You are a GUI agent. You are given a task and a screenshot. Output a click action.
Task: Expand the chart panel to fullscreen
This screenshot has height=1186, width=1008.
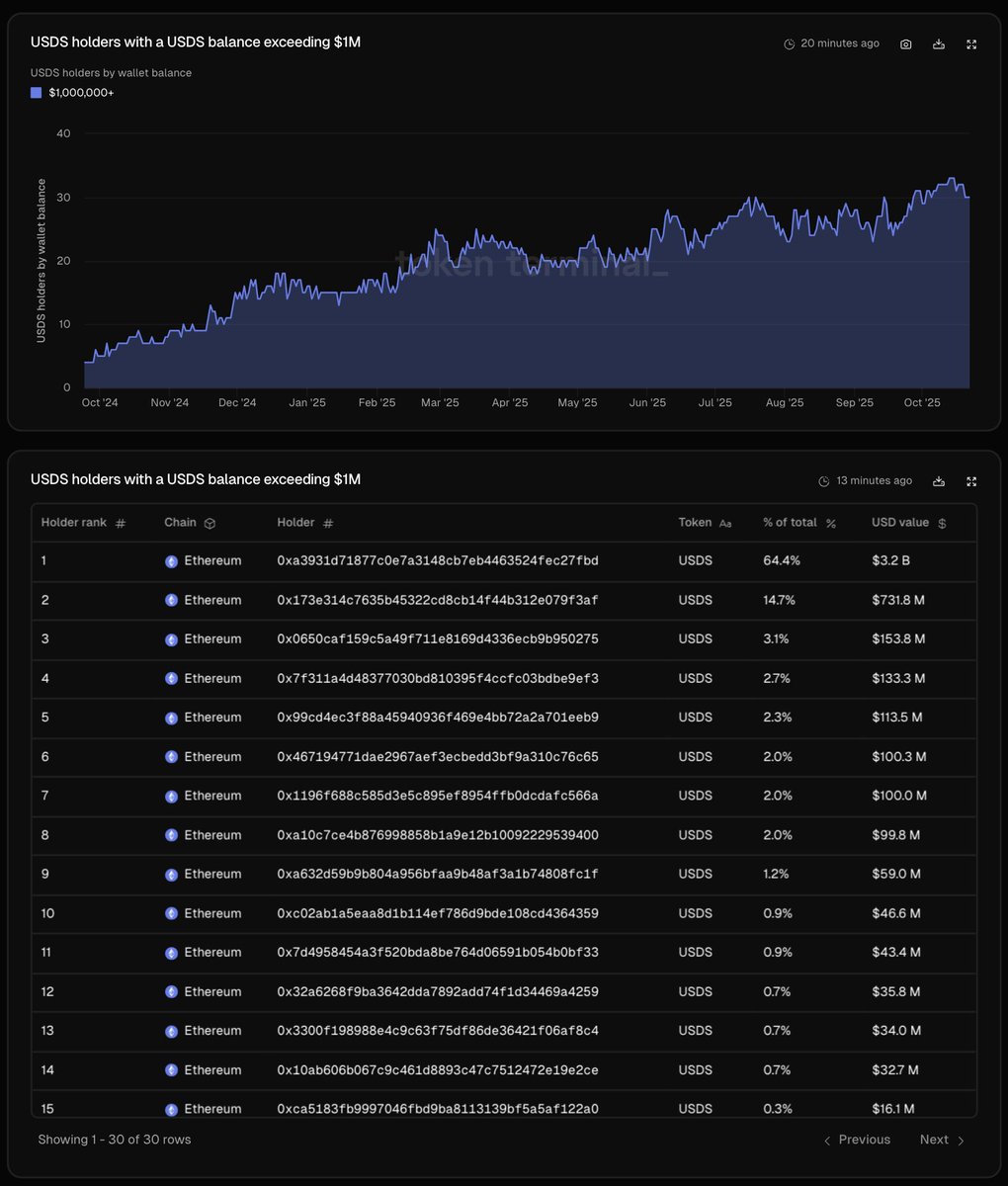pos(971,44)
